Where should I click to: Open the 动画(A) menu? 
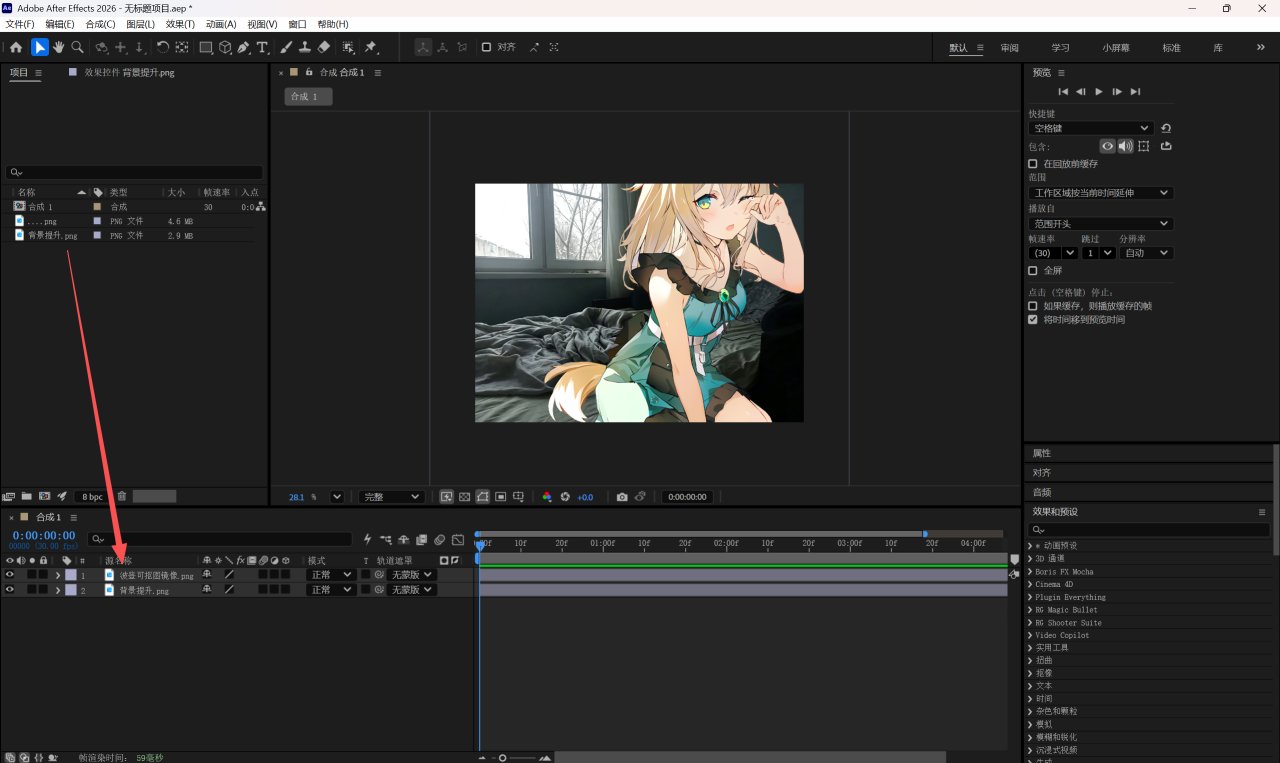pyautogui.click(x=221, y=24)
